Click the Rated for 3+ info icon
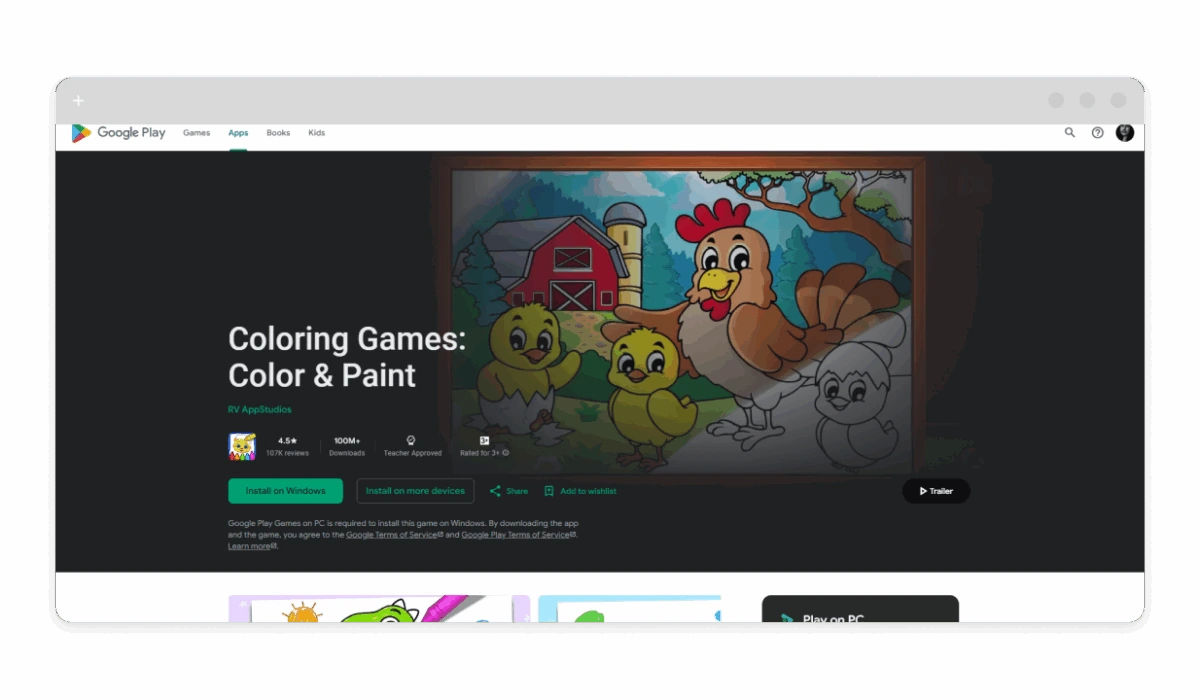The height and width of the screenshot is (700, 1200). 505,453
